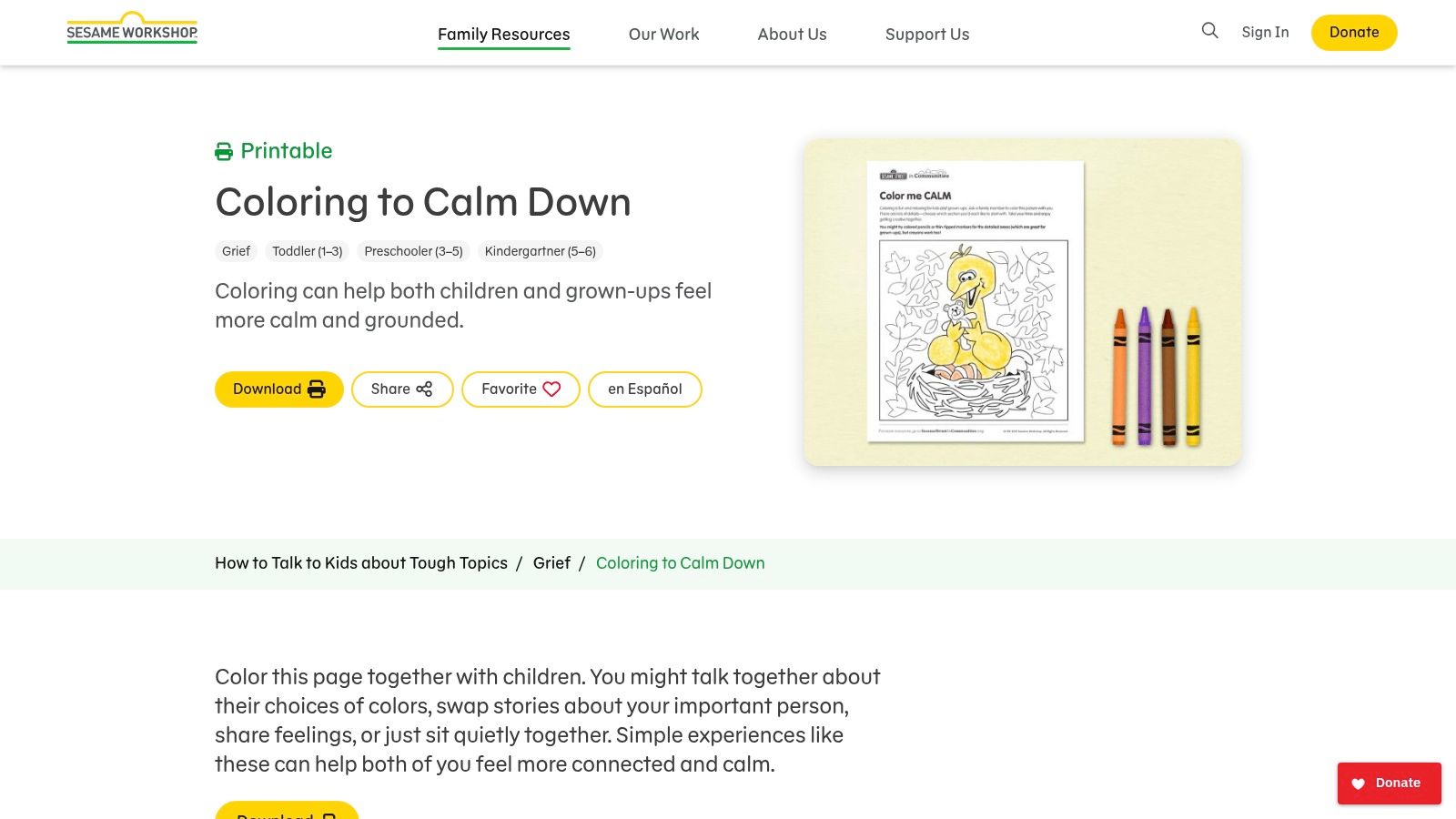Select the Preschooler (3–5) age tag
Viewport: 1456px width, 819px height.
(x=413, y=251)
